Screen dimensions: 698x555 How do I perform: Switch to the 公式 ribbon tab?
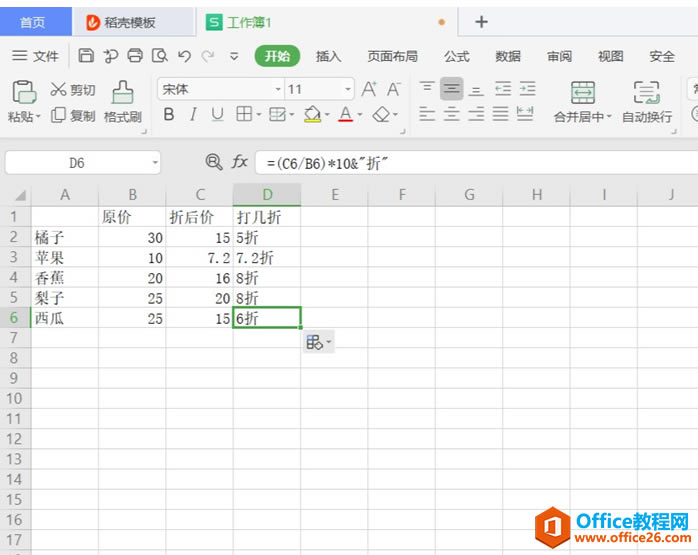coord(457,57)
